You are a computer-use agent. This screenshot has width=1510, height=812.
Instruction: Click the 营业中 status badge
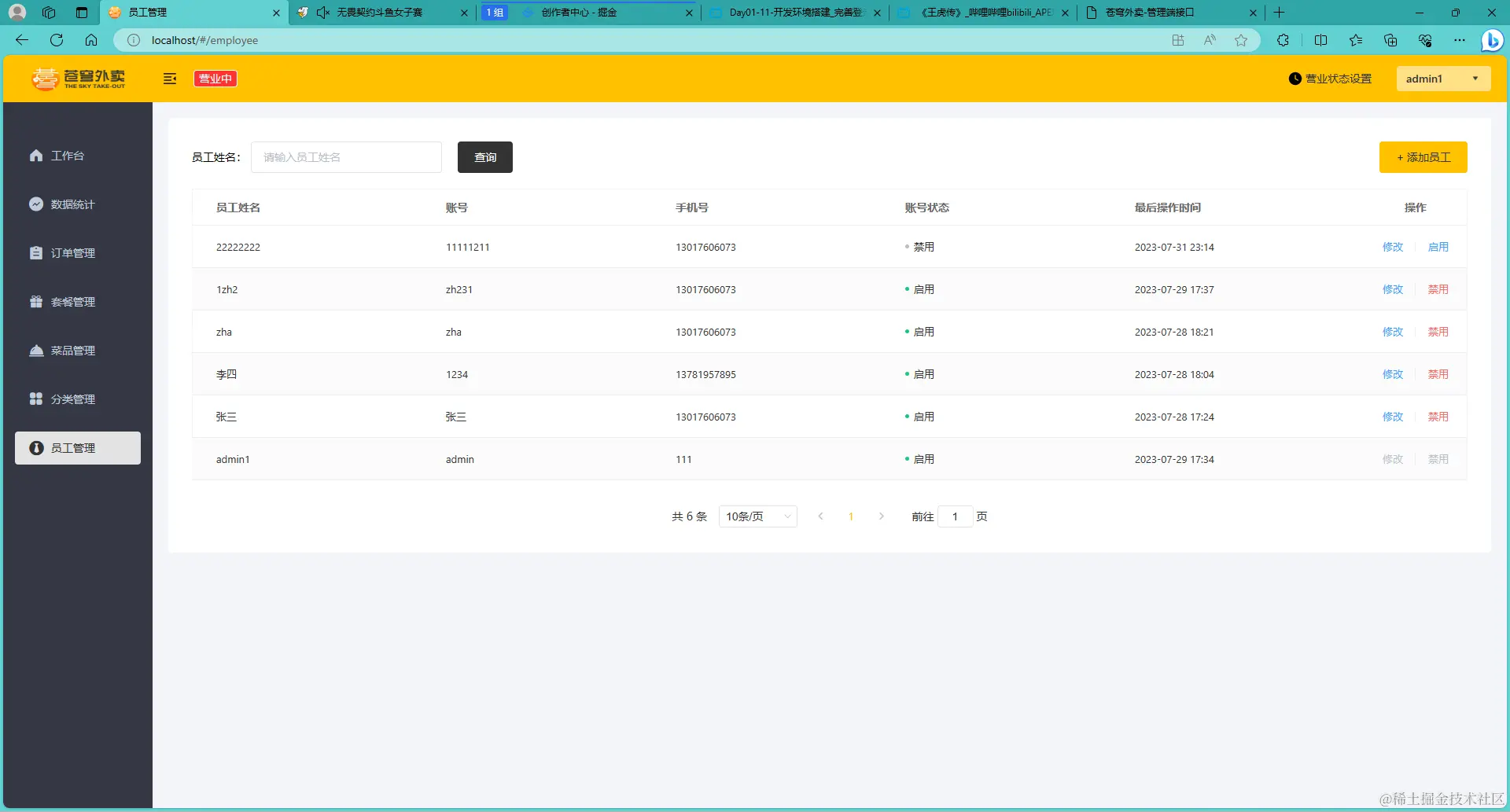(x=215, y=79)
